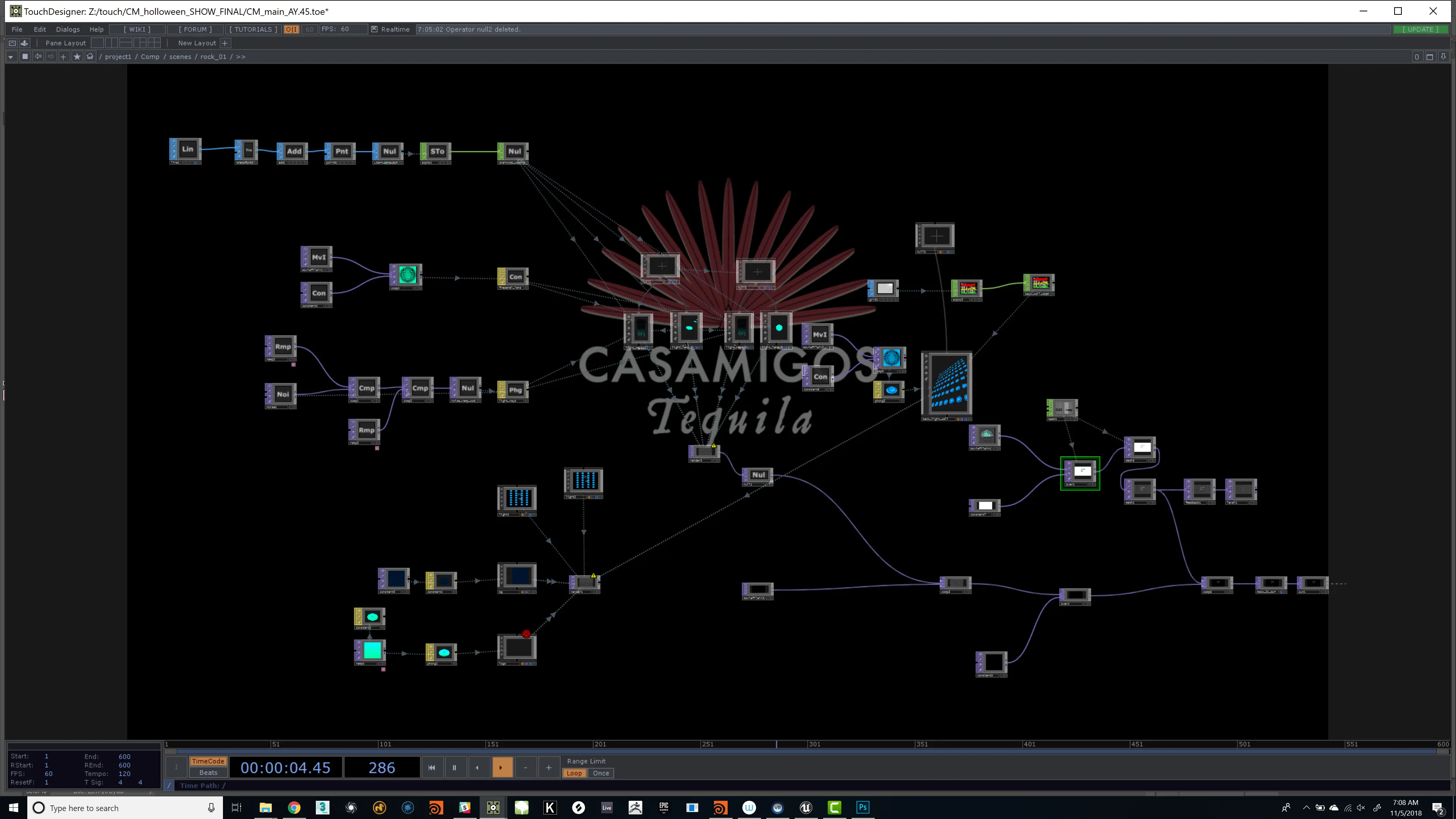The width and height of the screenshot is (1456, 819).
Task: Click the timecode 00:00:04.45 field
Action: point(286,767)
